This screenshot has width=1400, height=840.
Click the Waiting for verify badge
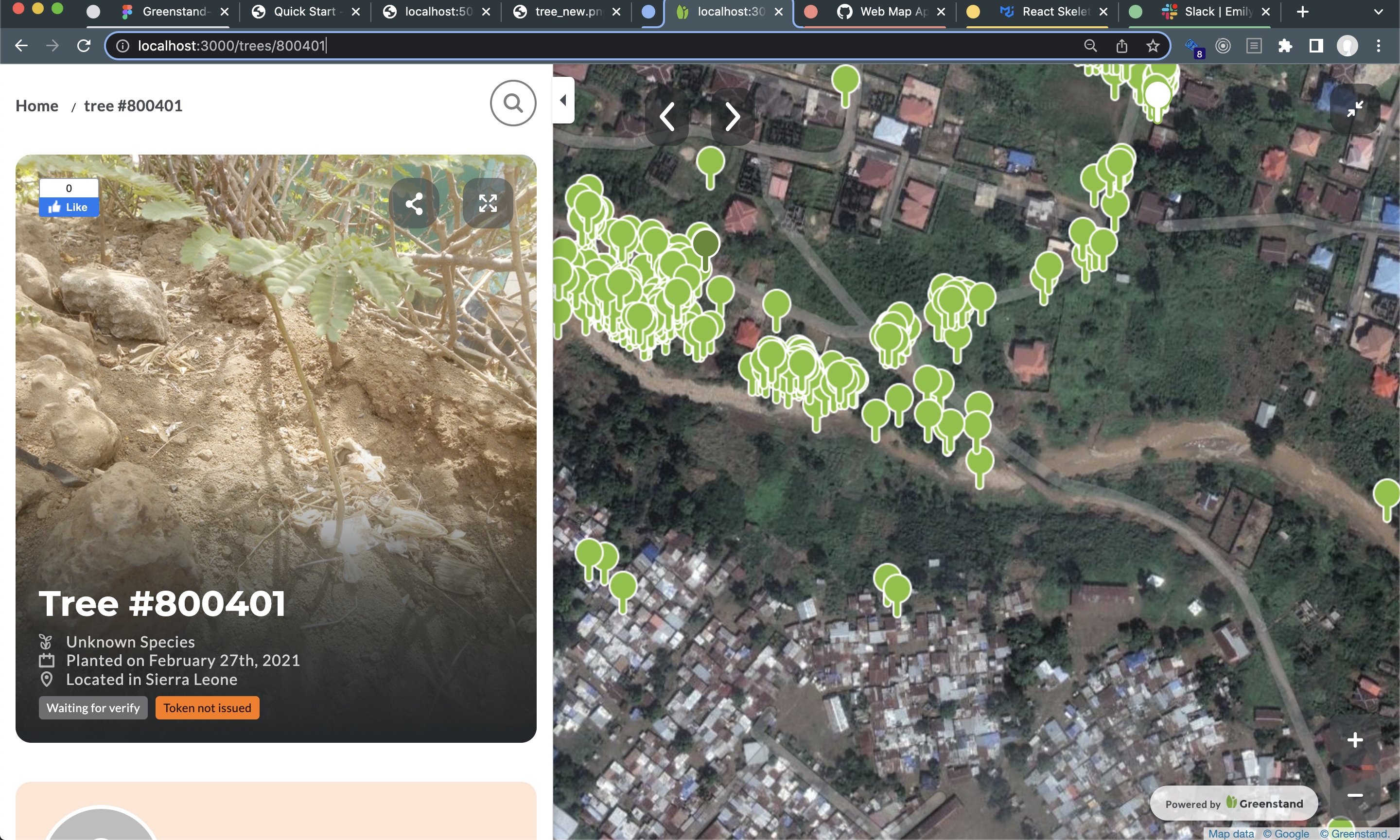[x=93, y=708]
